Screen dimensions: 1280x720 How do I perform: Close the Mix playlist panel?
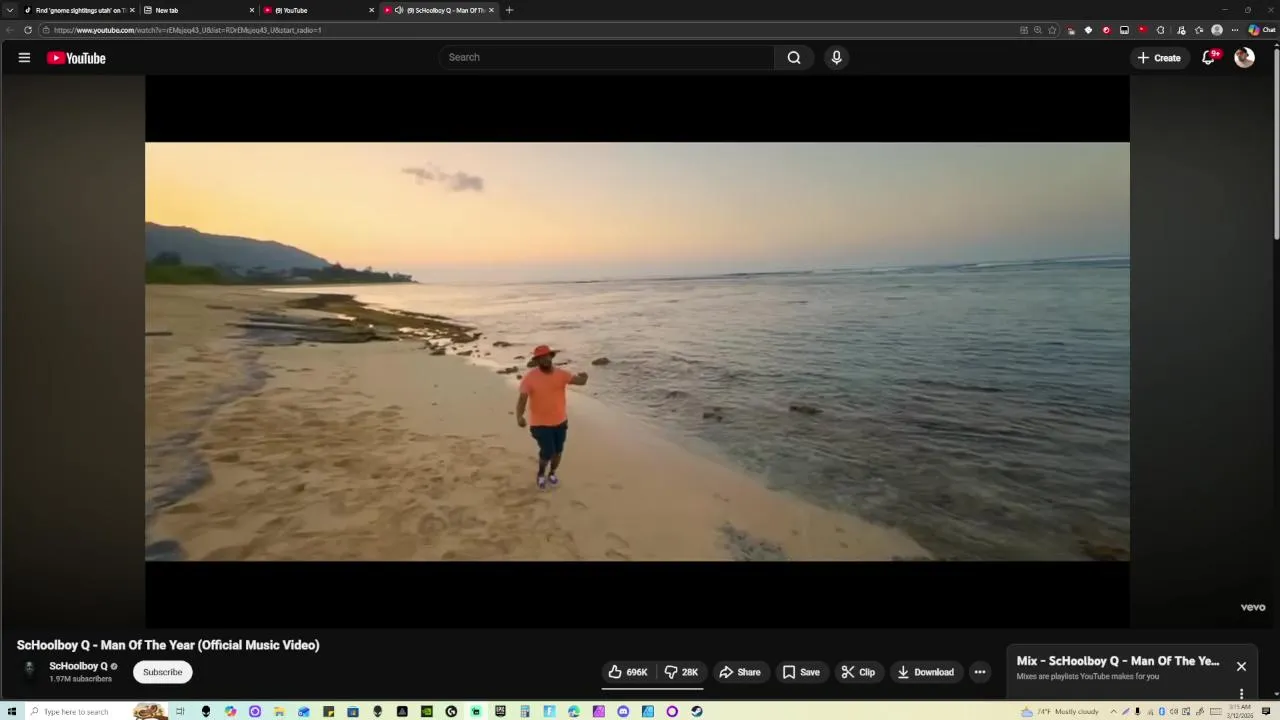point(1241,666)
